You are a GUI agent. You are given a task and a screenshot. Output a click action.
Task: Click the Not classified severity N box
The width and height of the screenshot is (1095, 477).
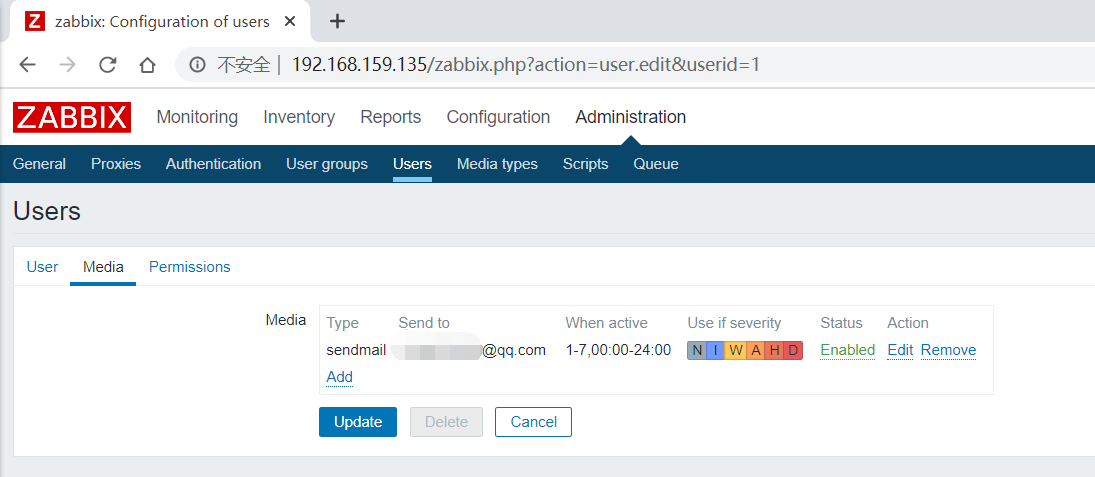click(697, 351)
